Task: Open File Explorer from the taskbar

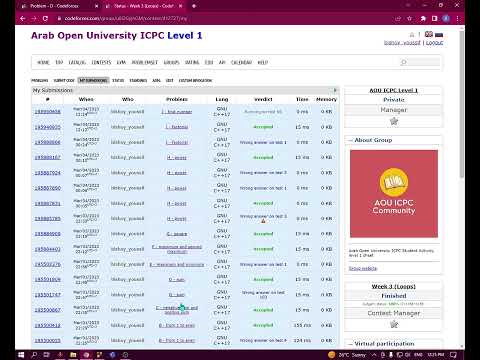Action: coord(73,355)
